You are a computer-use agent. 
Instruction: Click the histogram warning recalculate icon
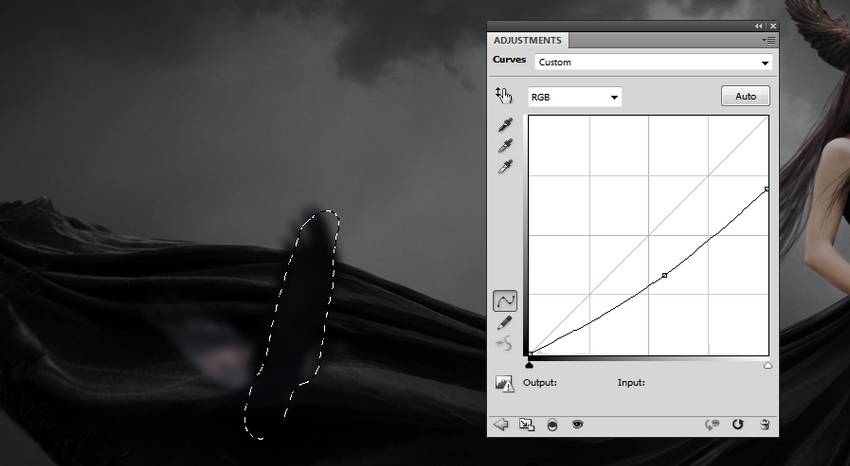(504, 383)
